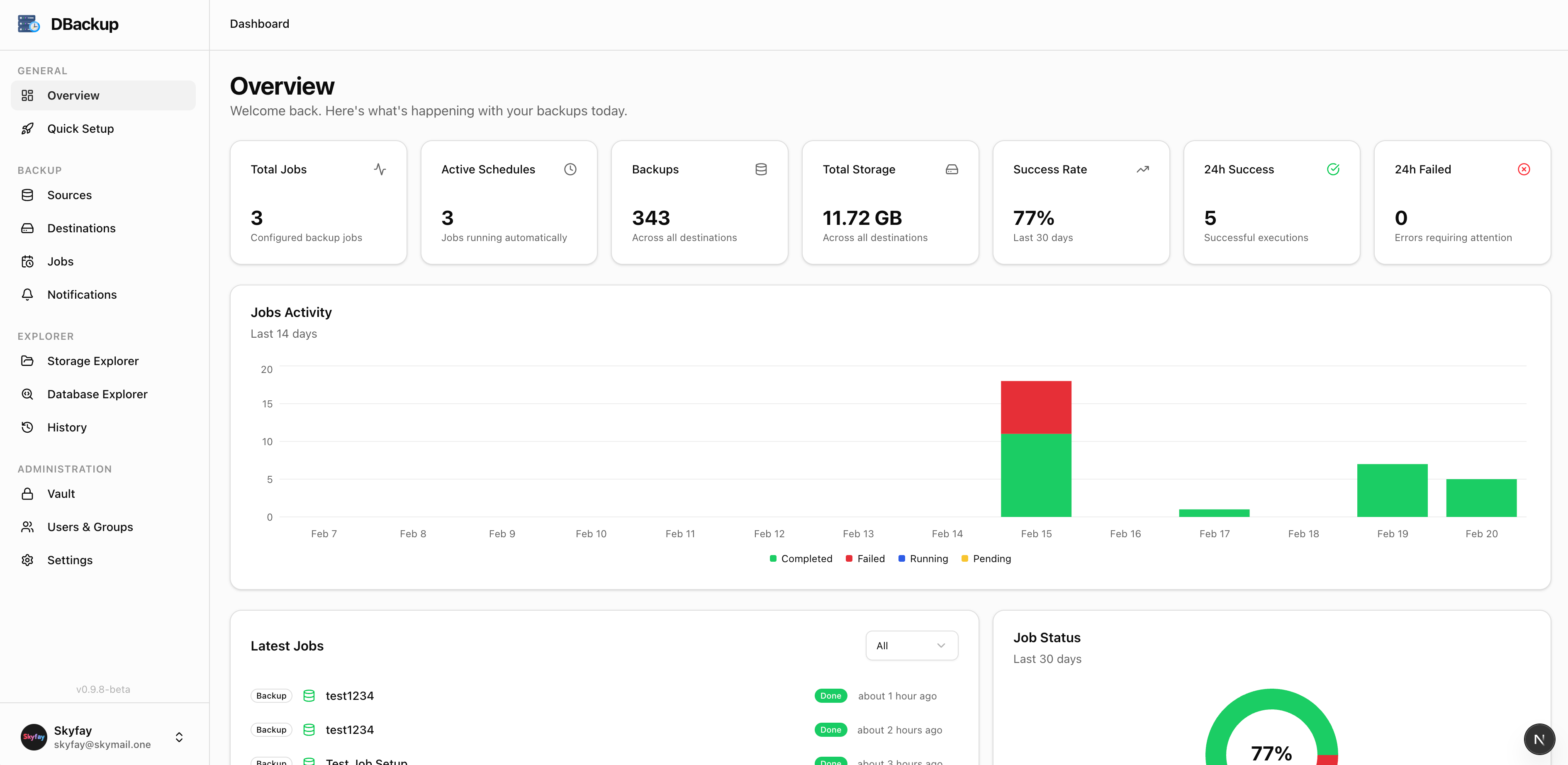Toggle the Running series in chart legend
1568x765 pixels.
coord(923,559)
